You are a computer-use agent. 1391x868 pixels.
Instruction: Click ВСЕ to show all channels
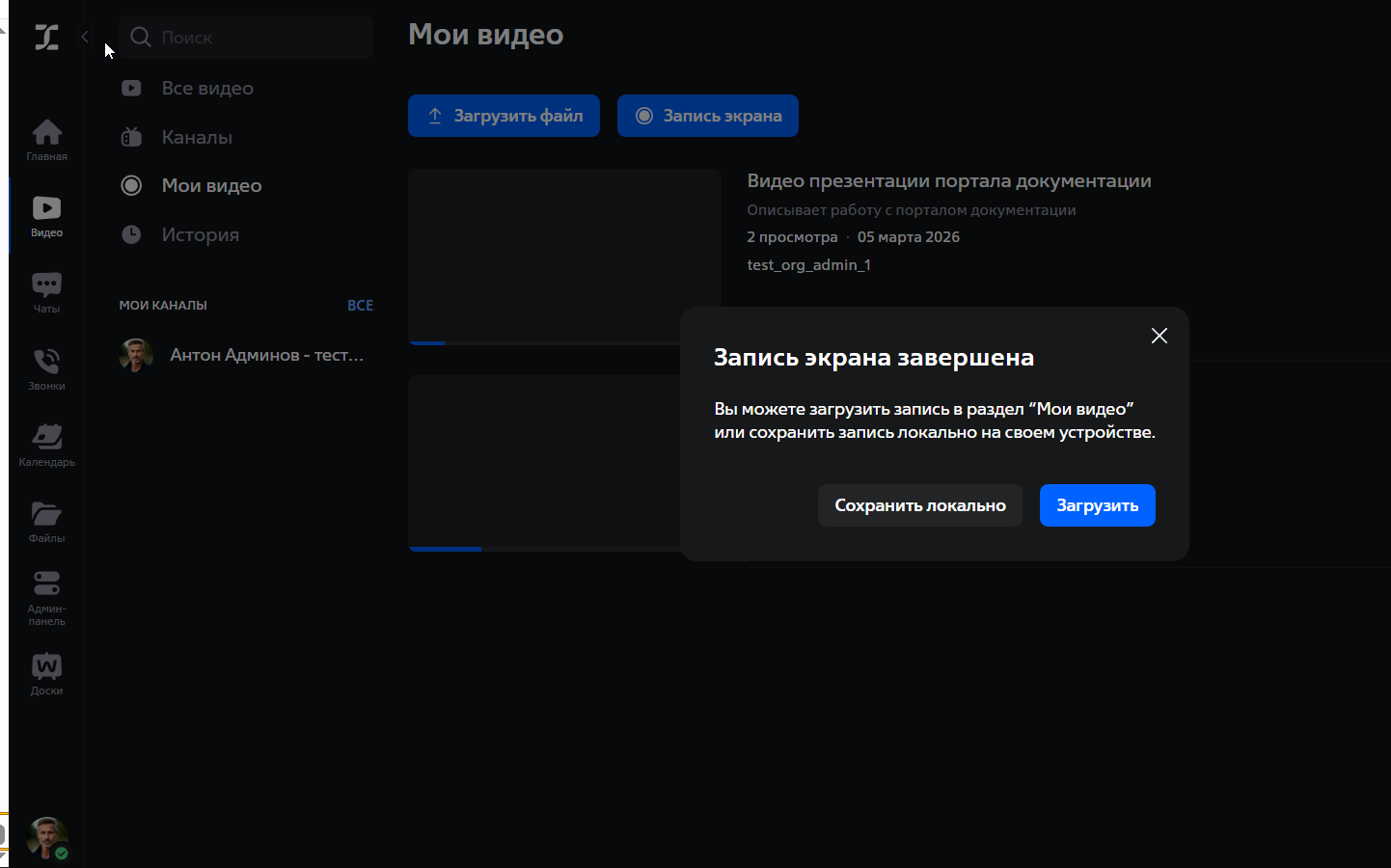(x=360, y=305)
